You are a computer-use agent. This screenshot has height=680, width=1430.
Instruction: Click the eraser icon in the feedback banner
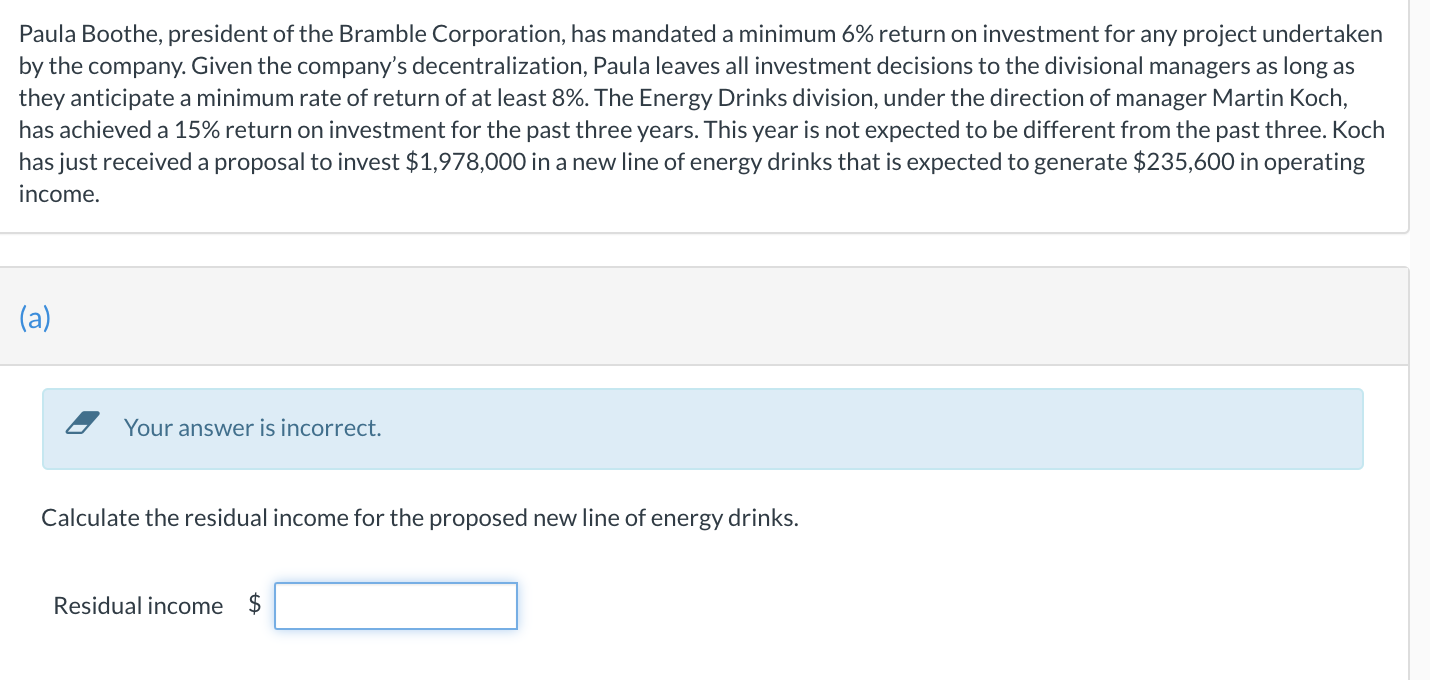tap(83, 427)
